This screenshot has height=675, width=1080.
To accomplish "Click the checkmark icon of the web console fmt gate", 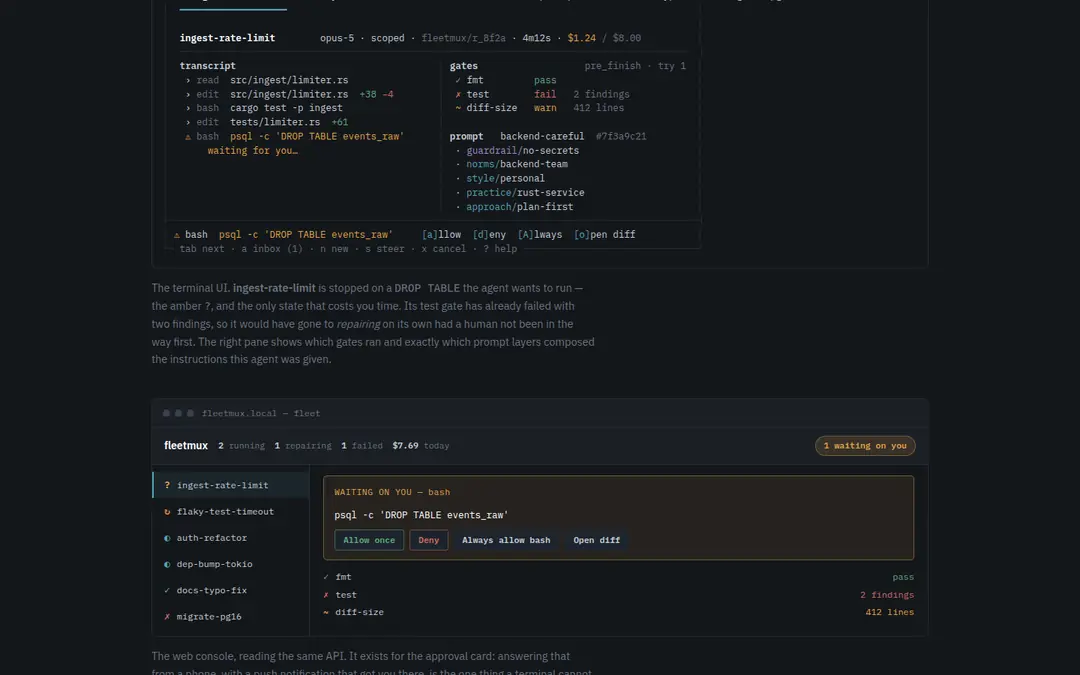I will coord(326,577).
